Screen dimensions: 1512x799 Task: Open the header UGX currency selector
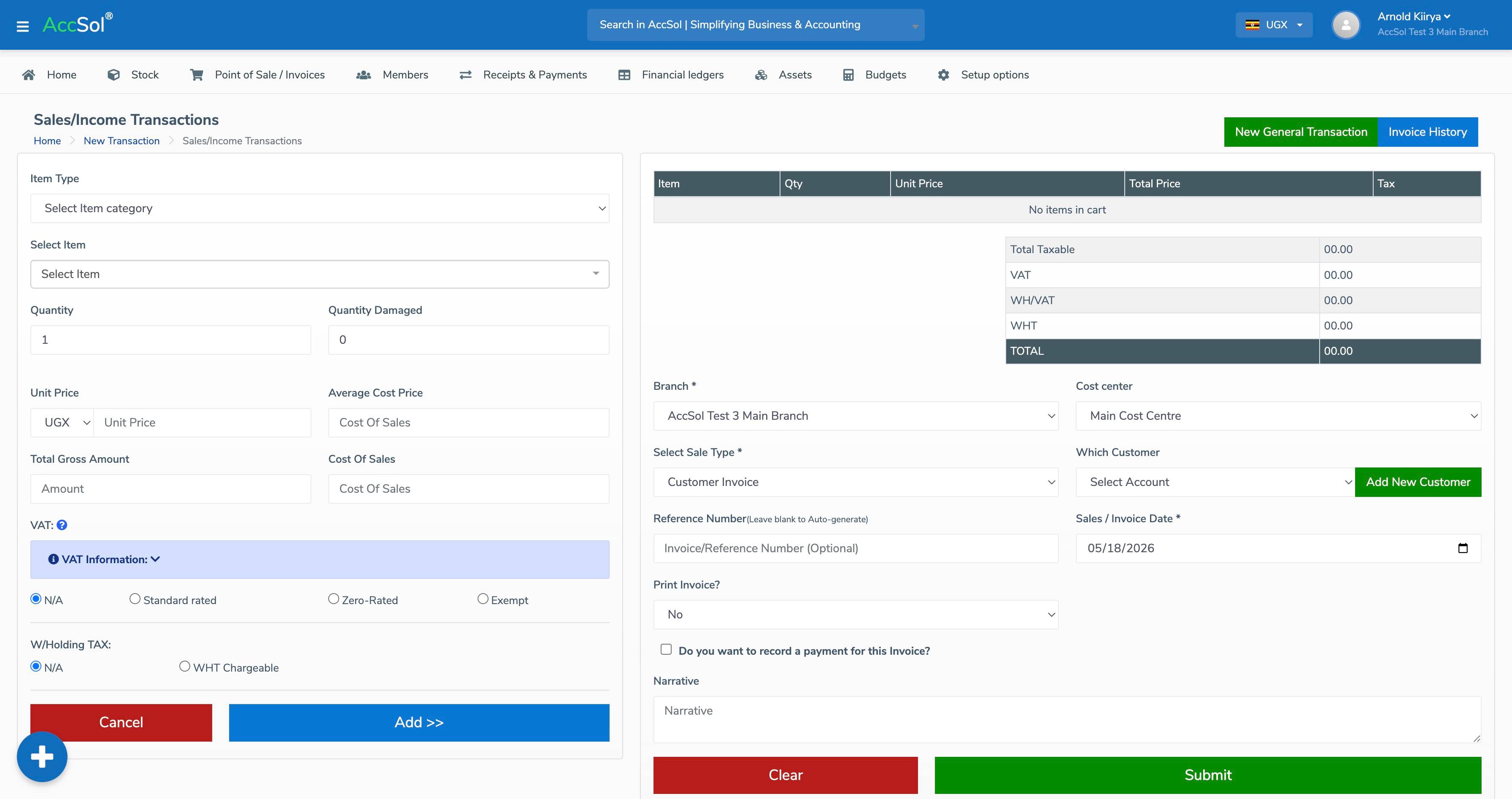click(x=1274, y=24)
